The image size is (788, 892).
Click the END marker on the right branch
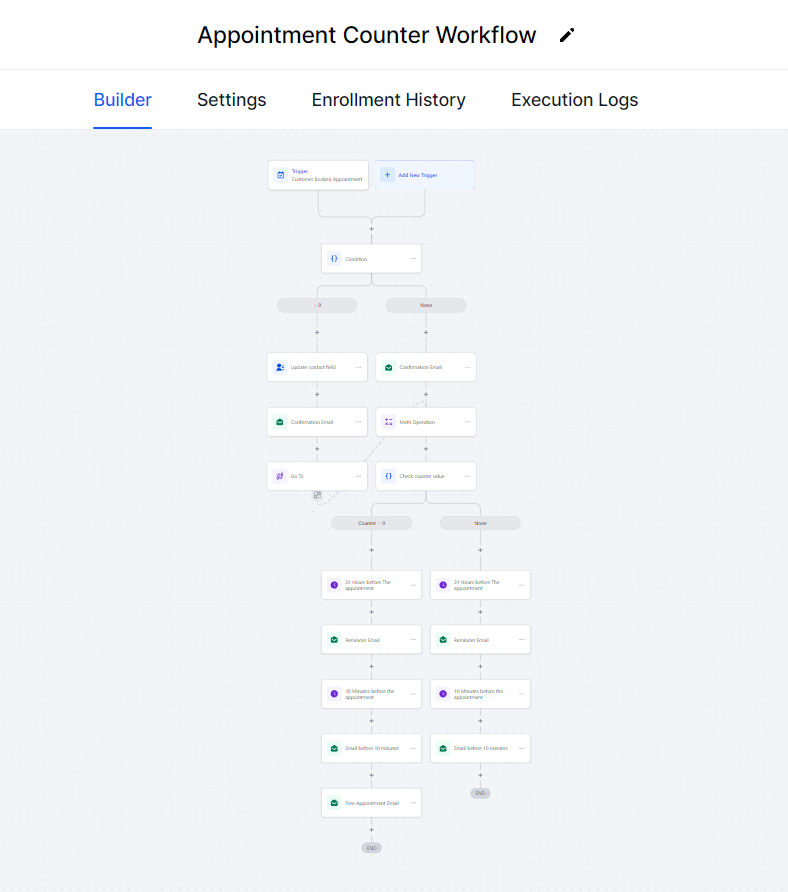tap(480, 792)
